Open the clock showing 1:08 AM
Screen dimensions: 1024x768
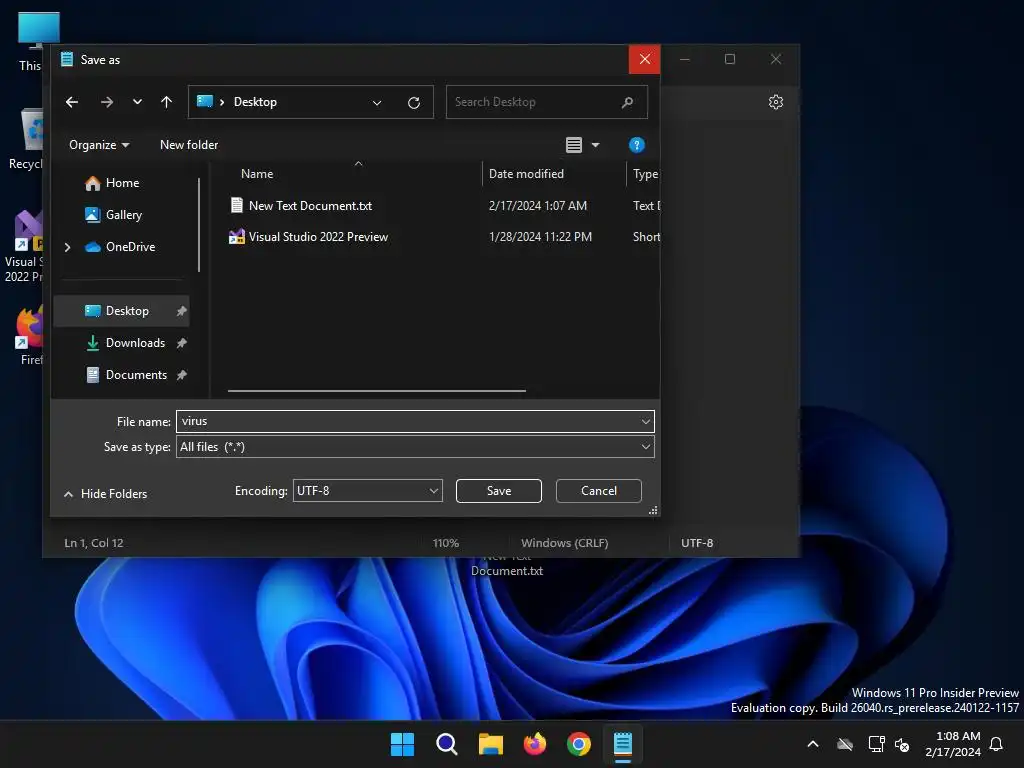(953, 744)
